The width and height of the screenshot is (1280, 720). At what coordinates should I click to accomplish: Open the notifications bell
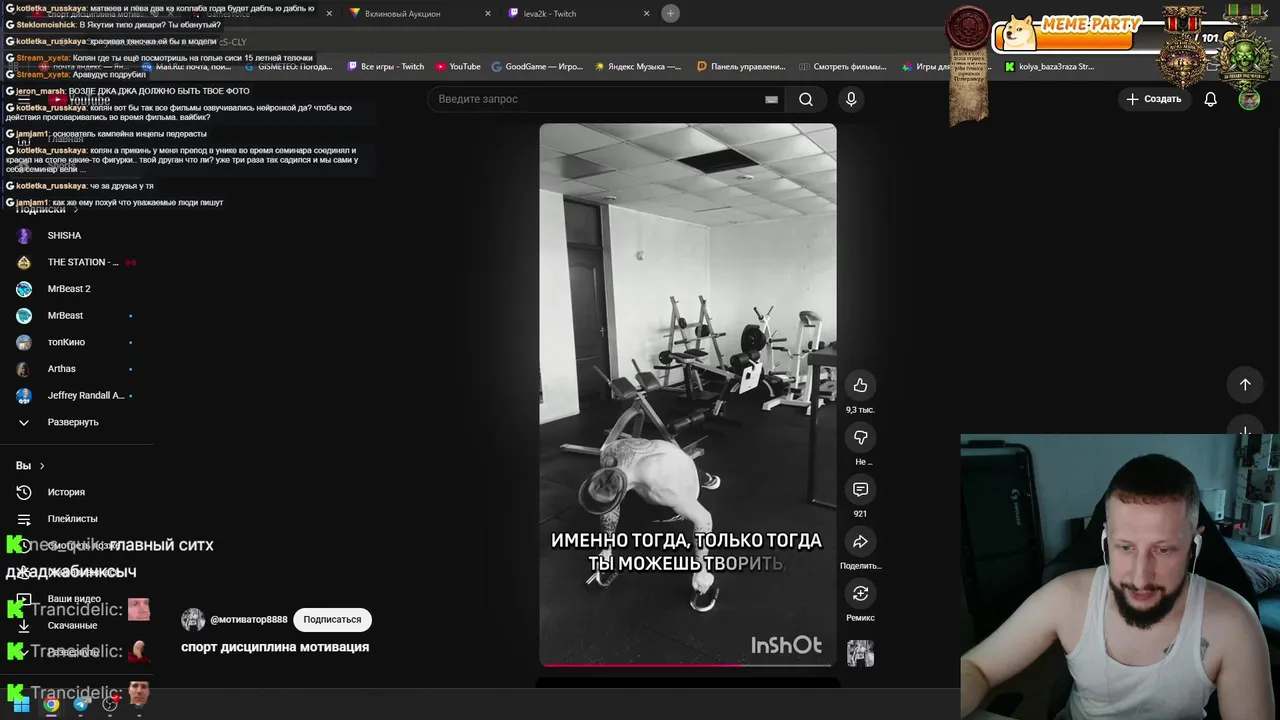pyautogui.click(x=1210, y=99)
